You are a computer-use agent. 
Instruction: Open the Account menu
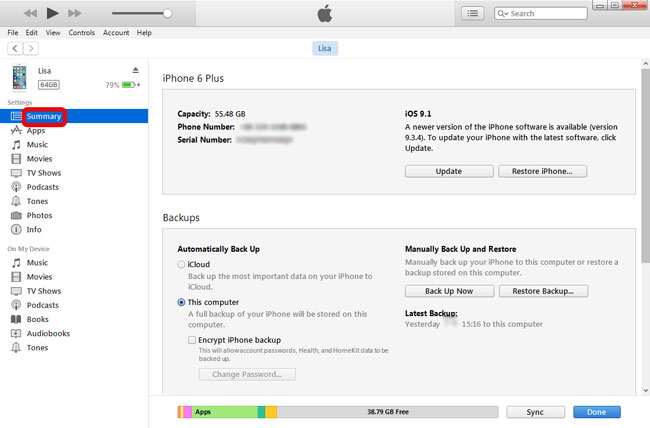[116, 32]
